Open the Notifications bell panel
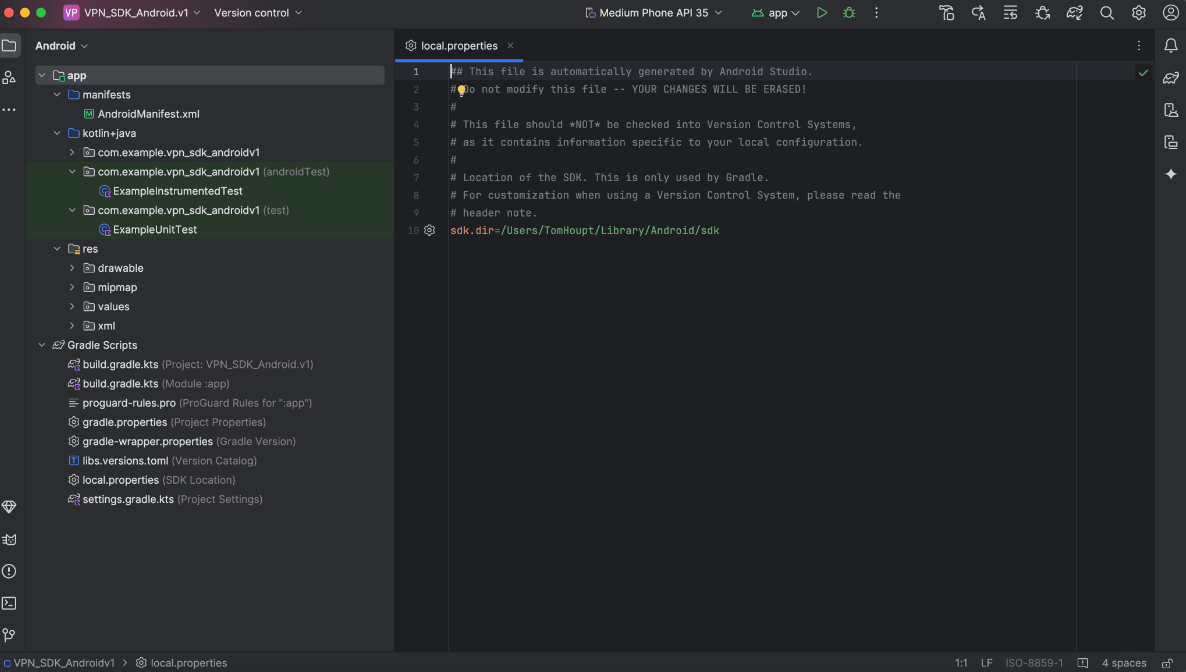The width and height of the screenshot is (1186, 672). pyautogui.click(x=1170, y=46)
